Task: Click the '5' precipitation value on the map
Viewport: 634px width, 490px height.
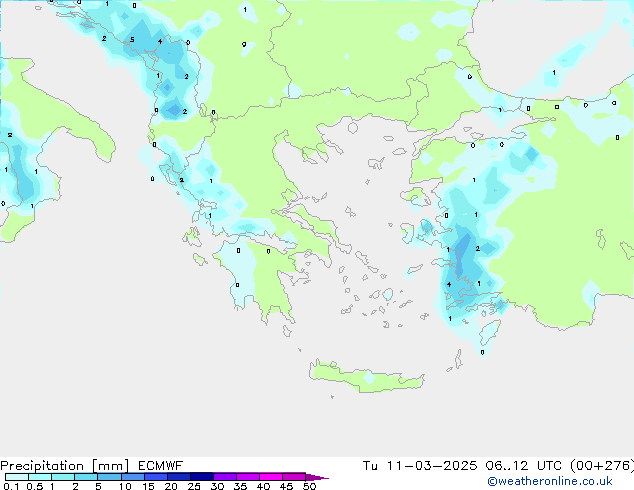Action: point(132,40)
